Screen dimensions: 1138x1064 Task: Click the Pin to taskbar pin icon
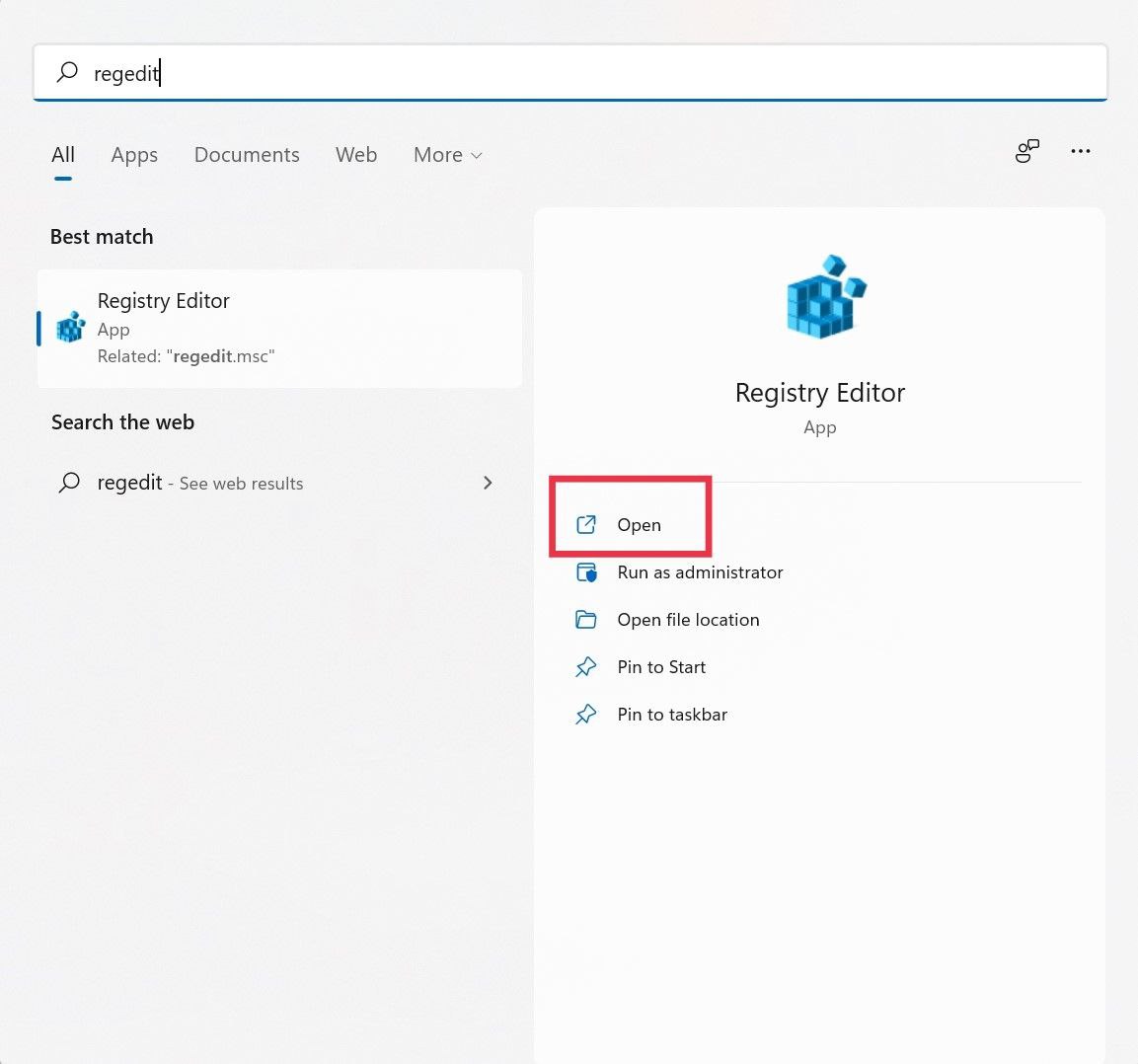[x=585, y=715]
